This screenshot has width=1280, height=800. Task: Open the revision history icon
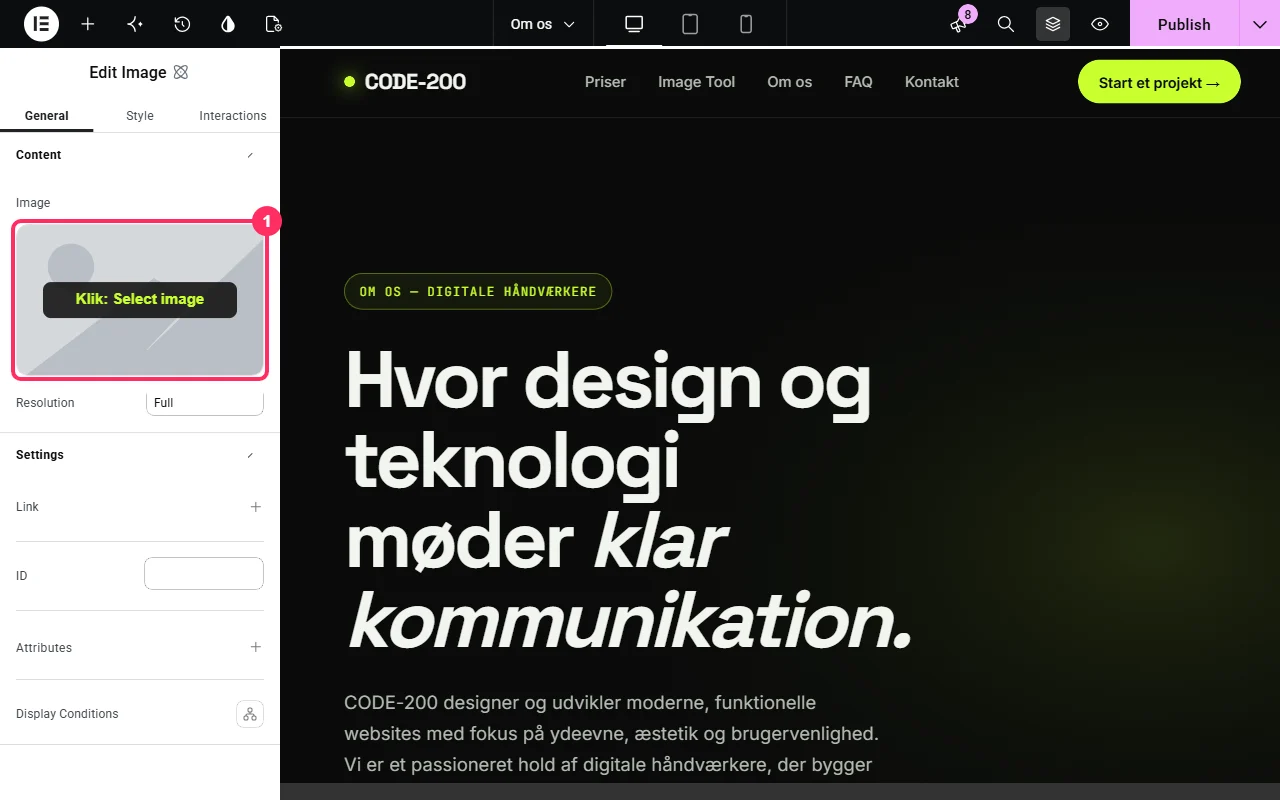pyautogui.click(x=182, y=24)
